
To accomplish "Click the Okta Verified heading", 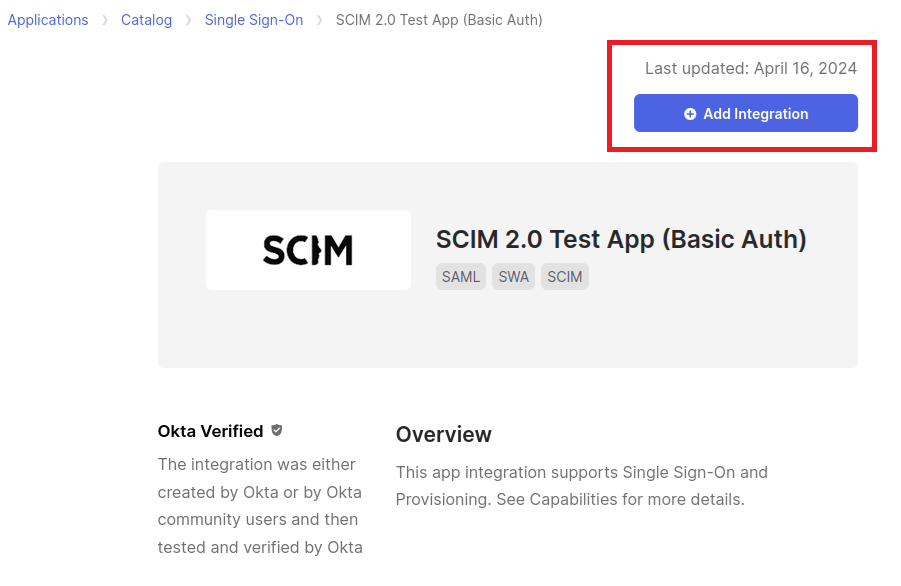I will (x=210, y=431).
